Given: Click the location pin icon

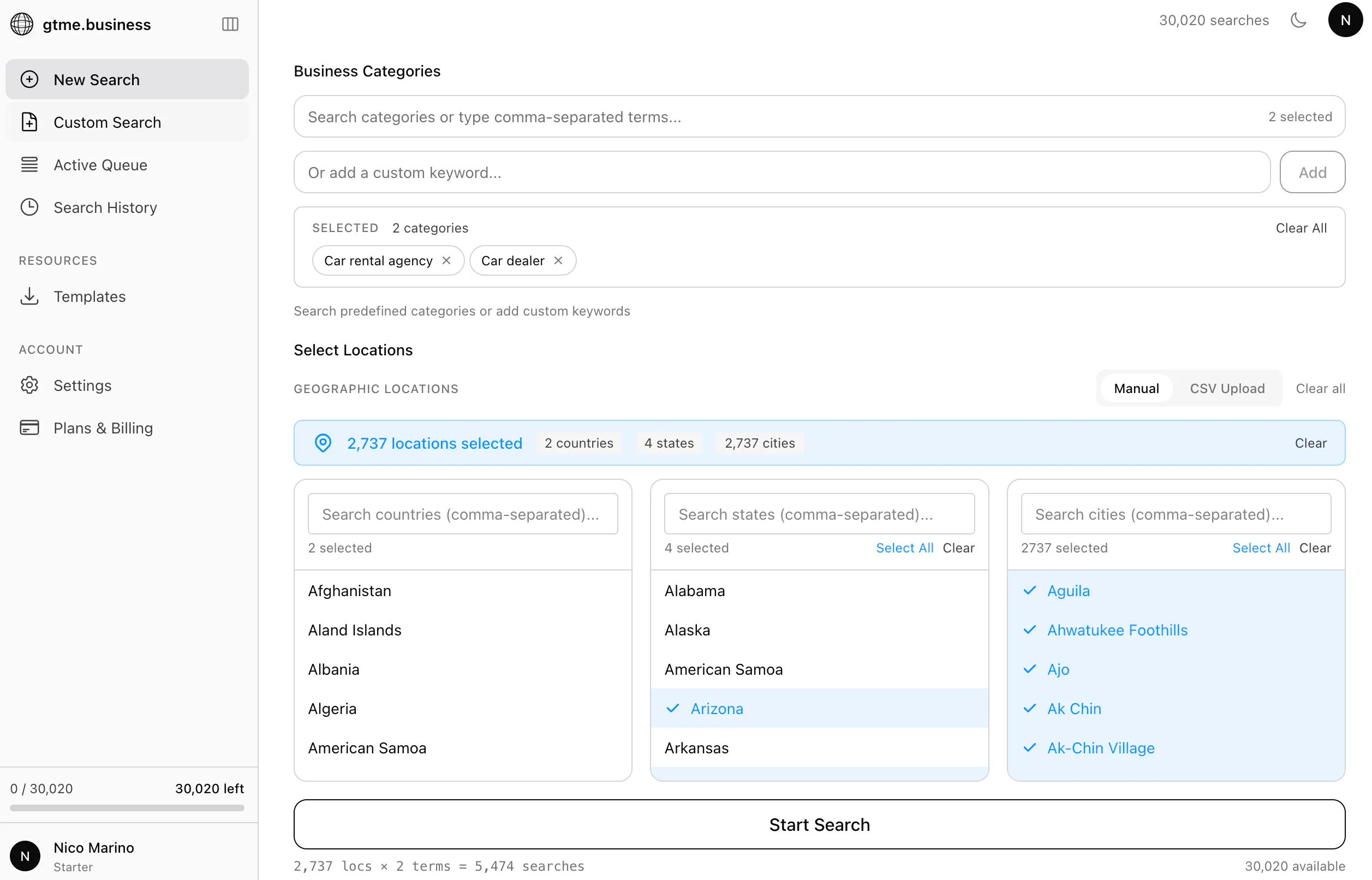Looking at the screenshot, I should pos(323,443).
